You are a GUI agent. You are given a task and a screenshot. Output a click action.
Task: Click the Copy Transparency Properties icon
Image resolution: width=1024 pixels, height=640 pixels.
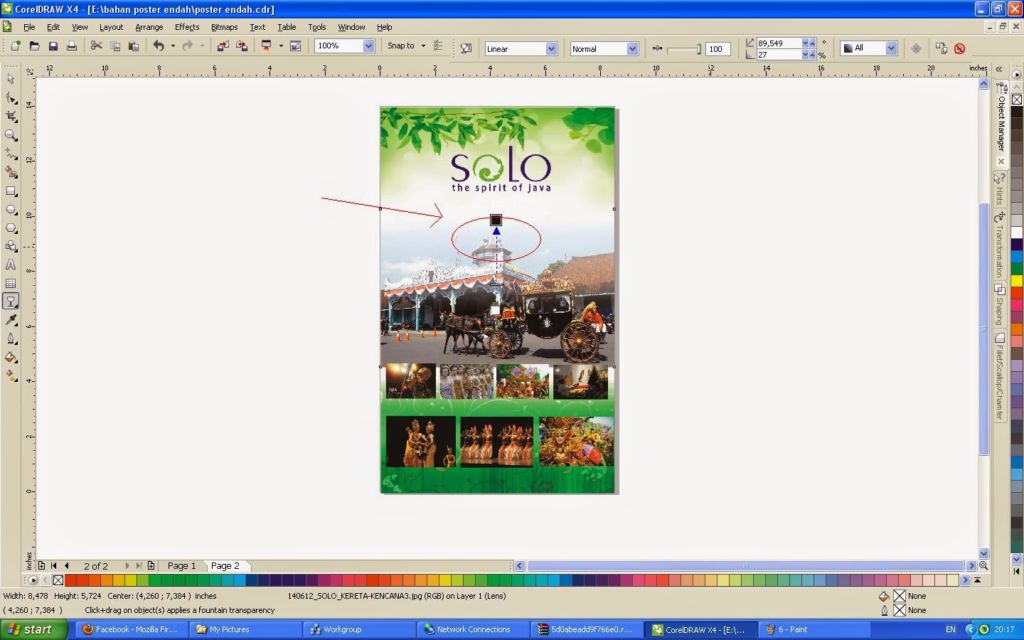941,48
